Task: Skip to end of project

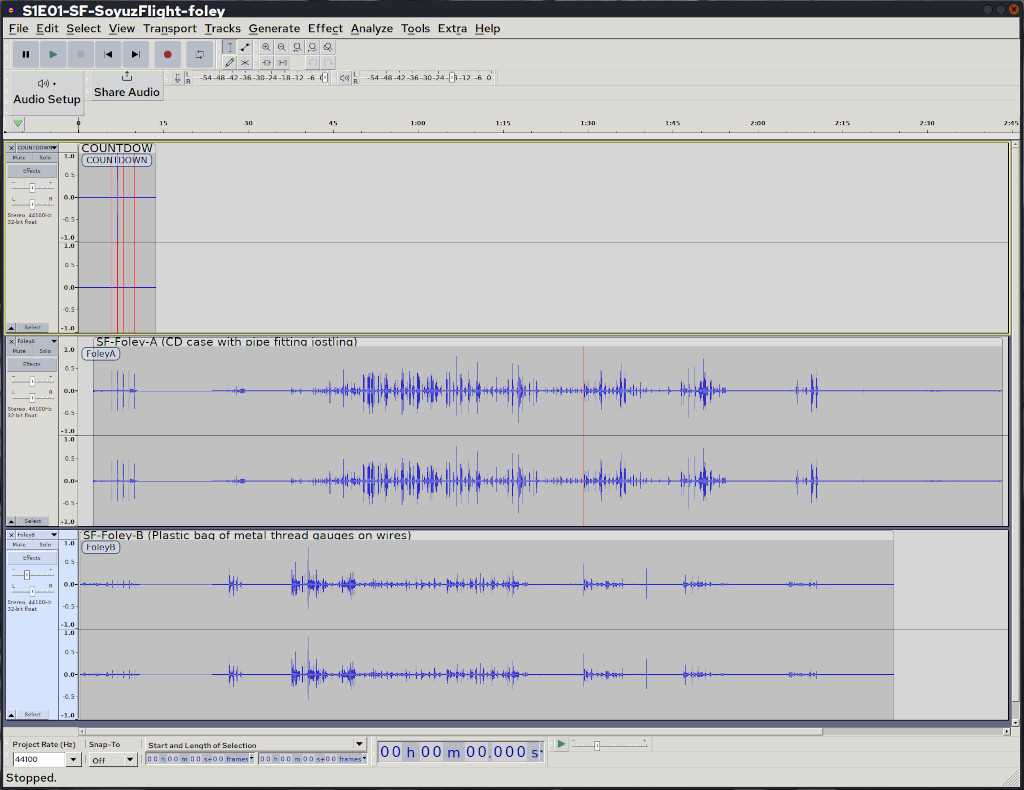Action: (x=135, y=54)
